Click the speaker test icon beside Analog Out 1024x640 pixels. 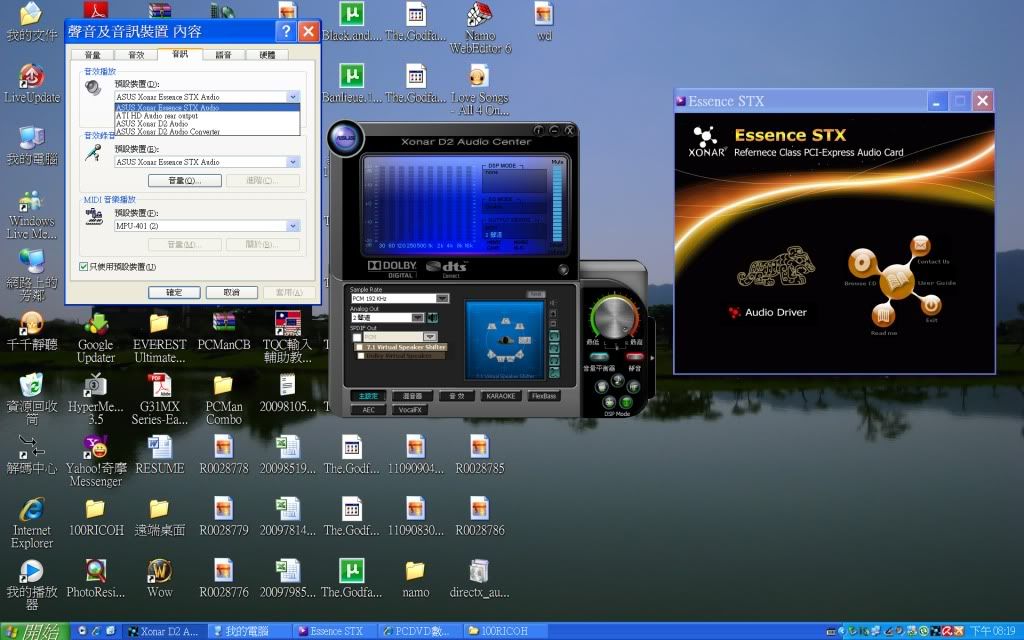pos(432,317)
